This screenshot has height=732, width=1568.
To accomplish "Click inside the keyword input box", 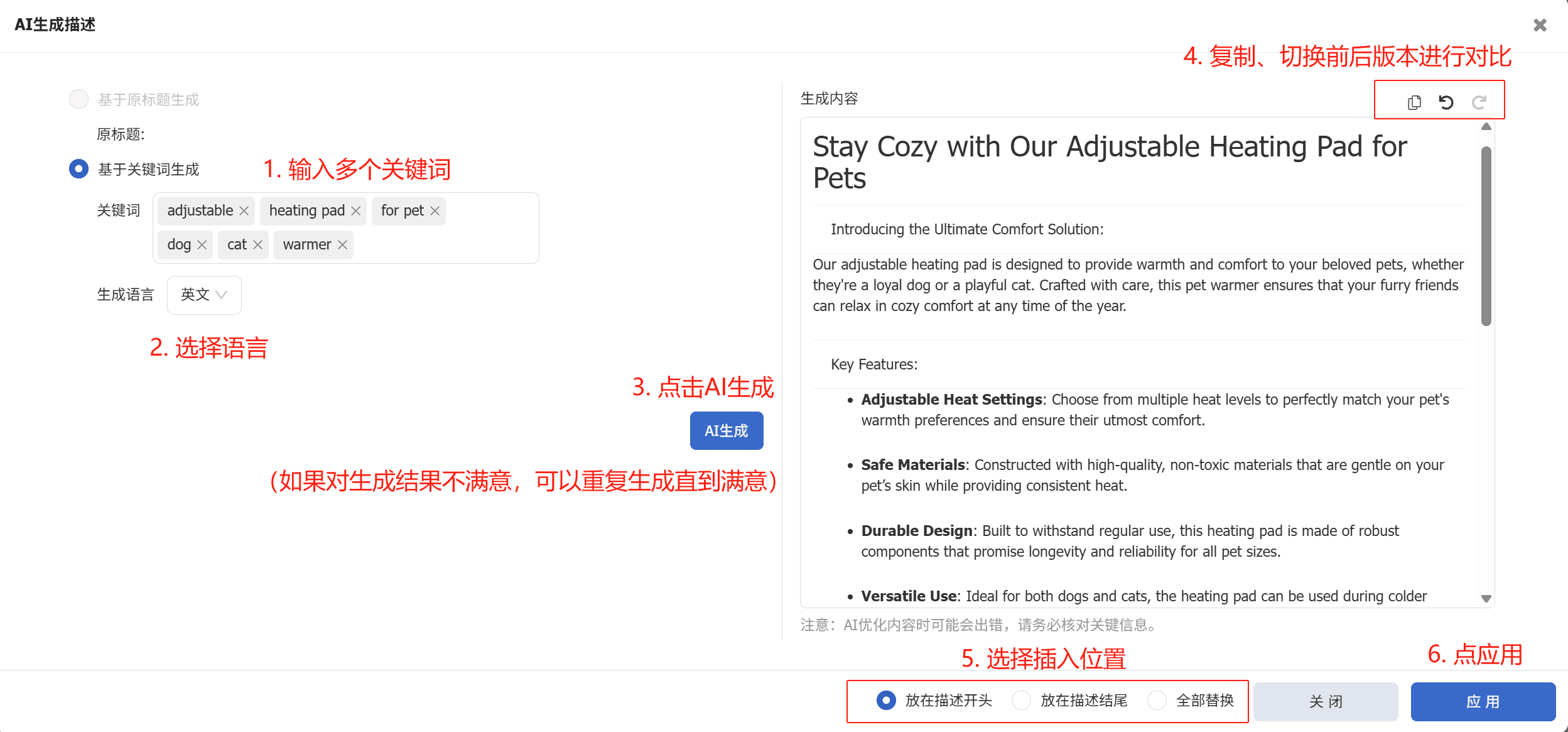I will click(446, 245).
